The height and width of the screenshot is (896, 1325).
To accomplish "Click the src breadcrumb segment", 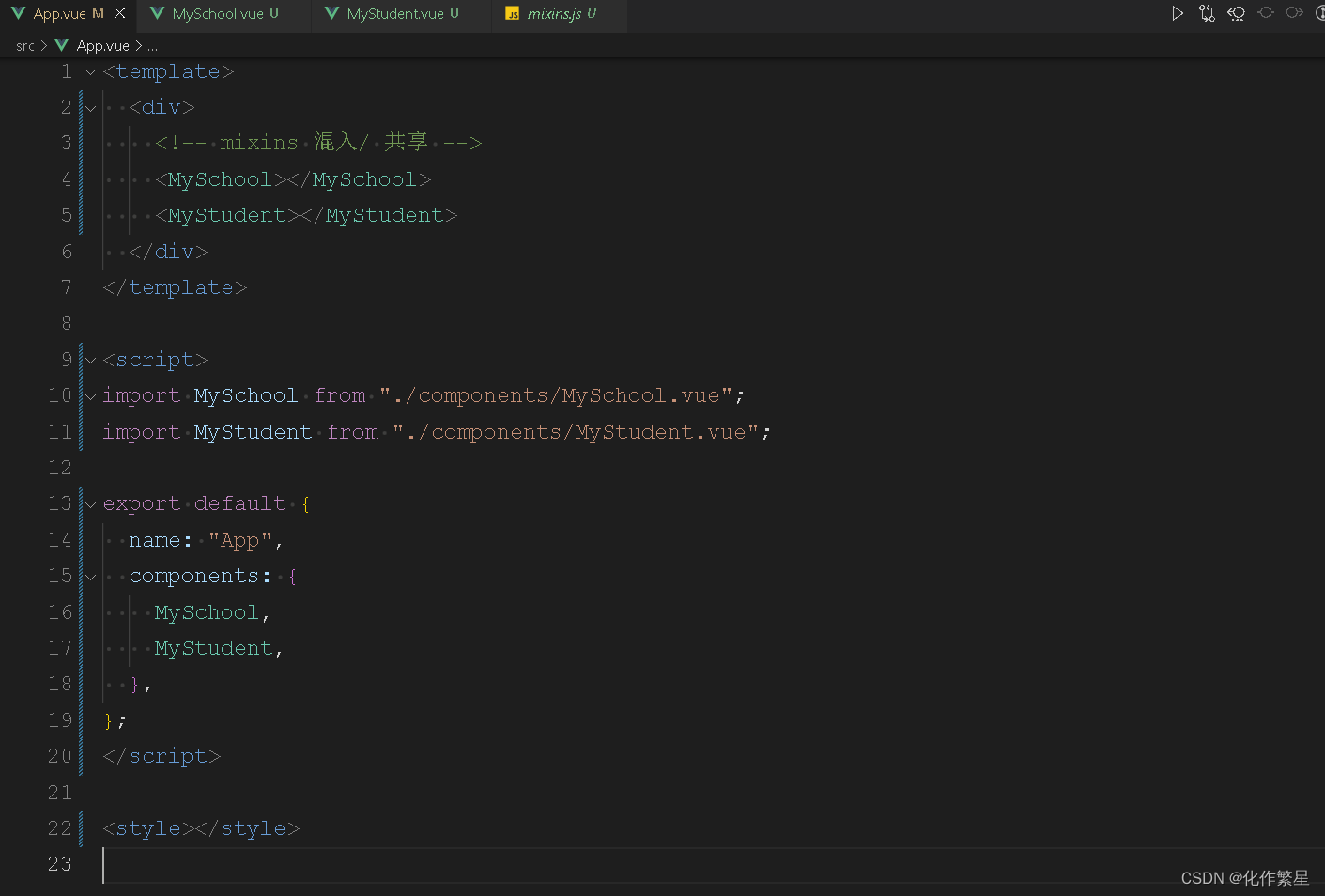I will click(24, 45).
